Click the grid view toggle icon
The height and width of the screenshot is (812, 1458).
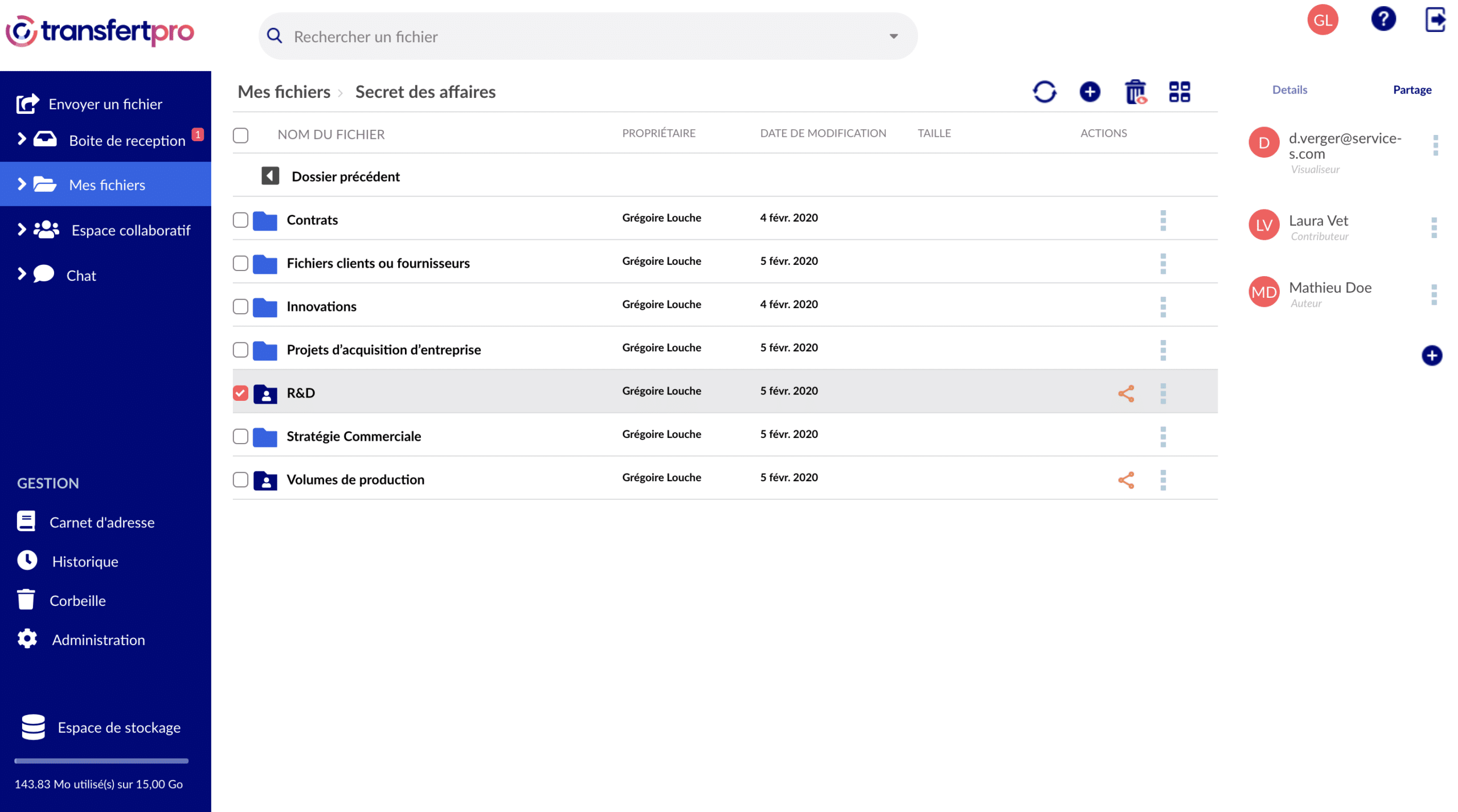click(x=1180, y=90)
